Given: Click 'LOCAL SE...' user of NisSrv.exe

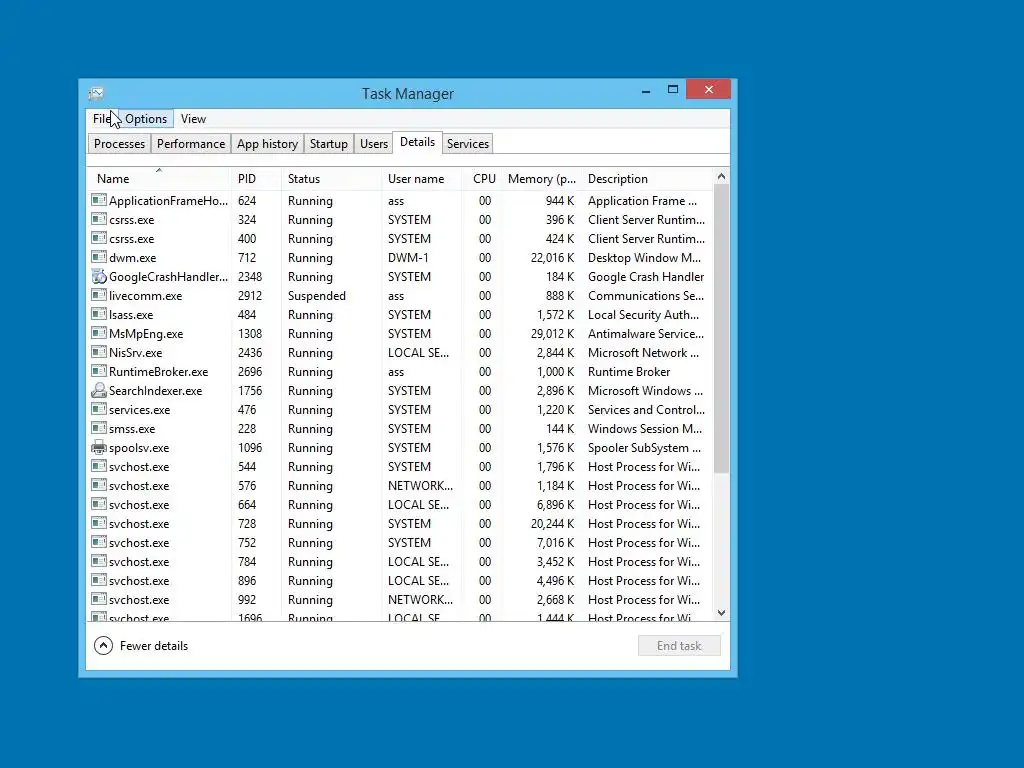Looking at the screenshot, I should (419, 353).
